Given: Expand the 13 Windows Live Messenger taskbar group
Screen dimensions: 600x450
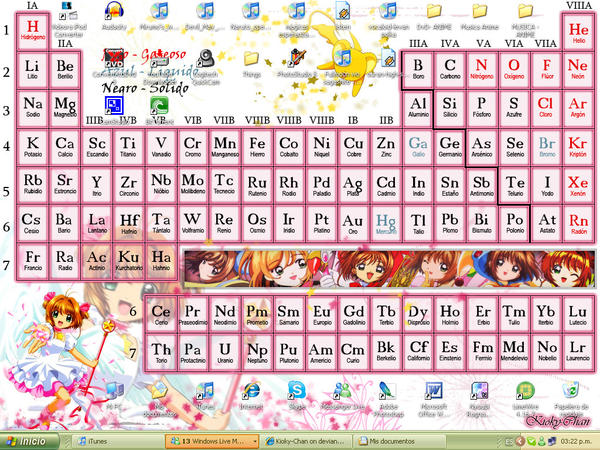Looking at the screenshot, I should coord(212,441).
